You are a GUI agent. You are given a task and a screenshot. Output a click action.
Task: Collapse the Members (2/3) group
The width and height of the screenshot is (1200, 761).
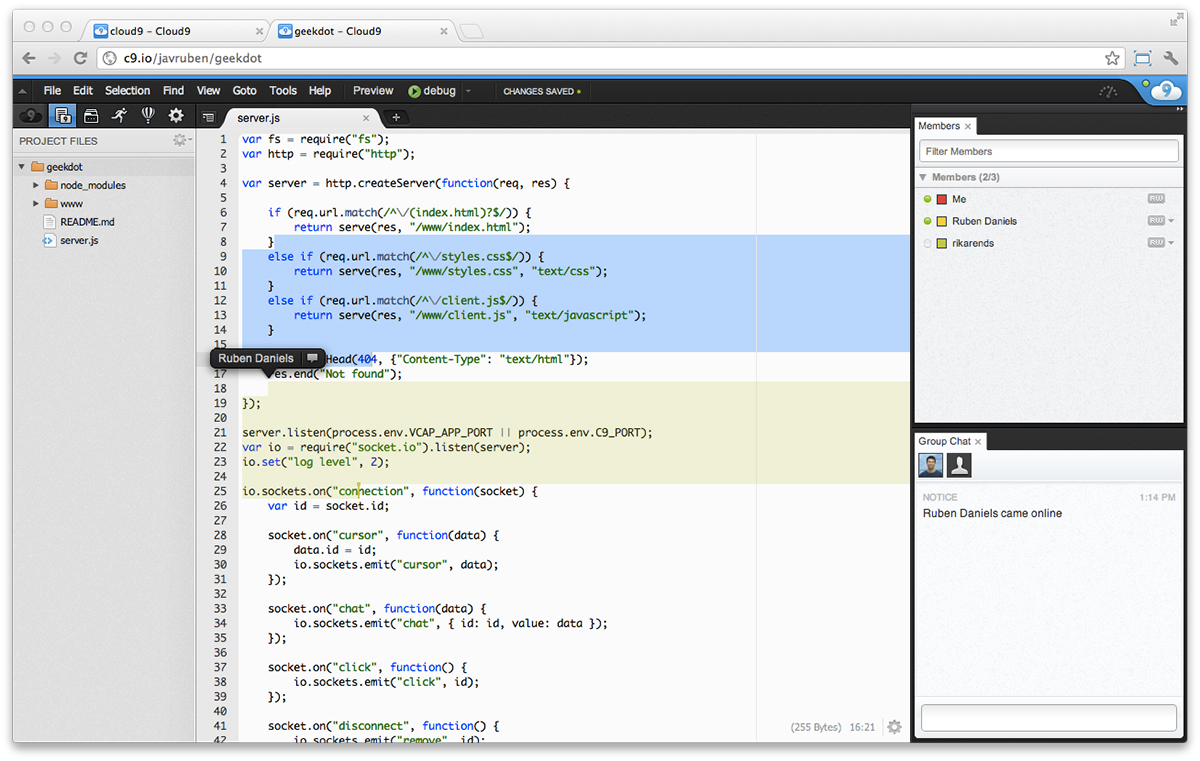coord(923,177)
